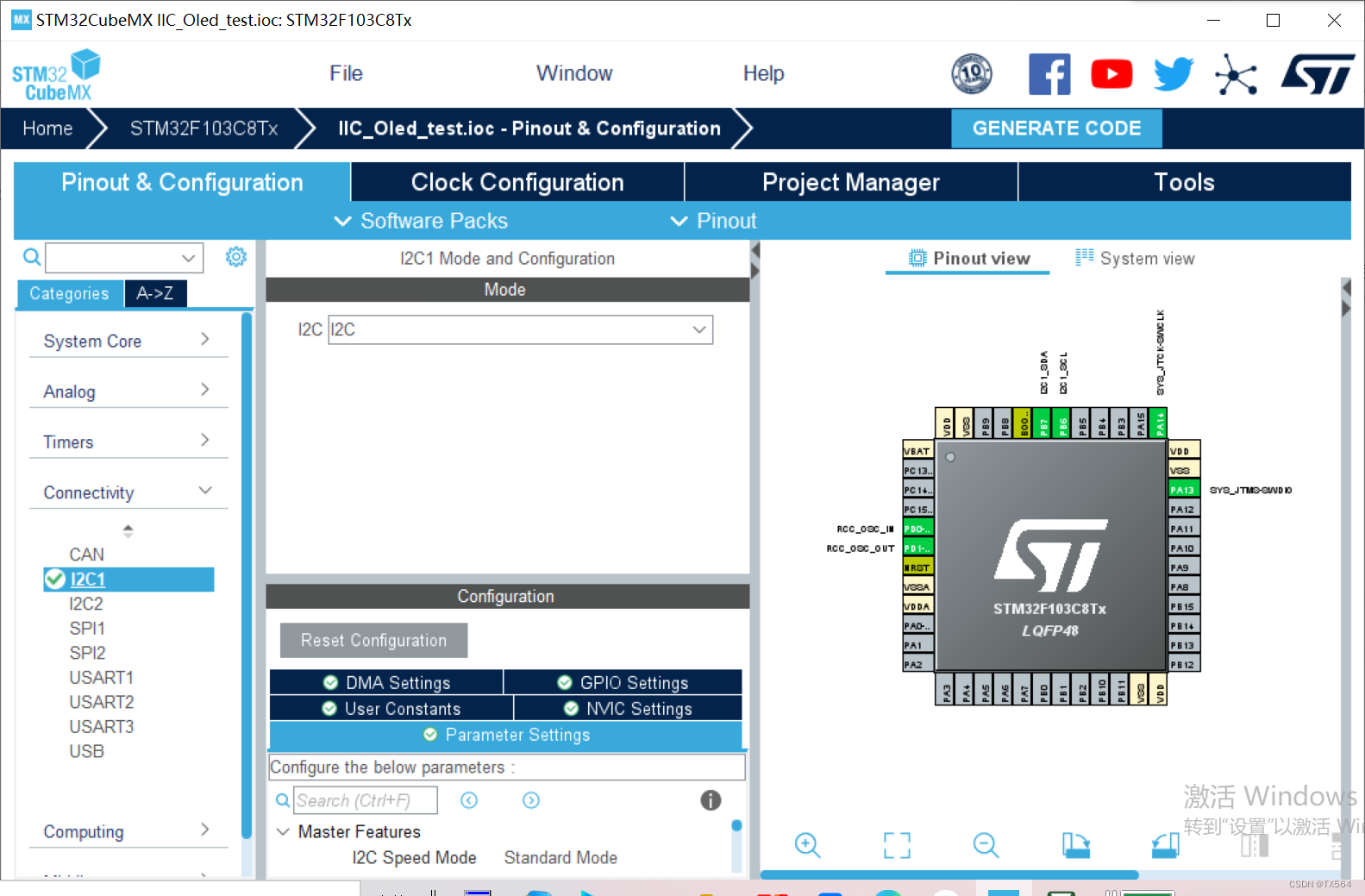Click the STM32F103C8Tx breadcrumb
Viewport: 1365px width, 896px height.
point(203,128)
